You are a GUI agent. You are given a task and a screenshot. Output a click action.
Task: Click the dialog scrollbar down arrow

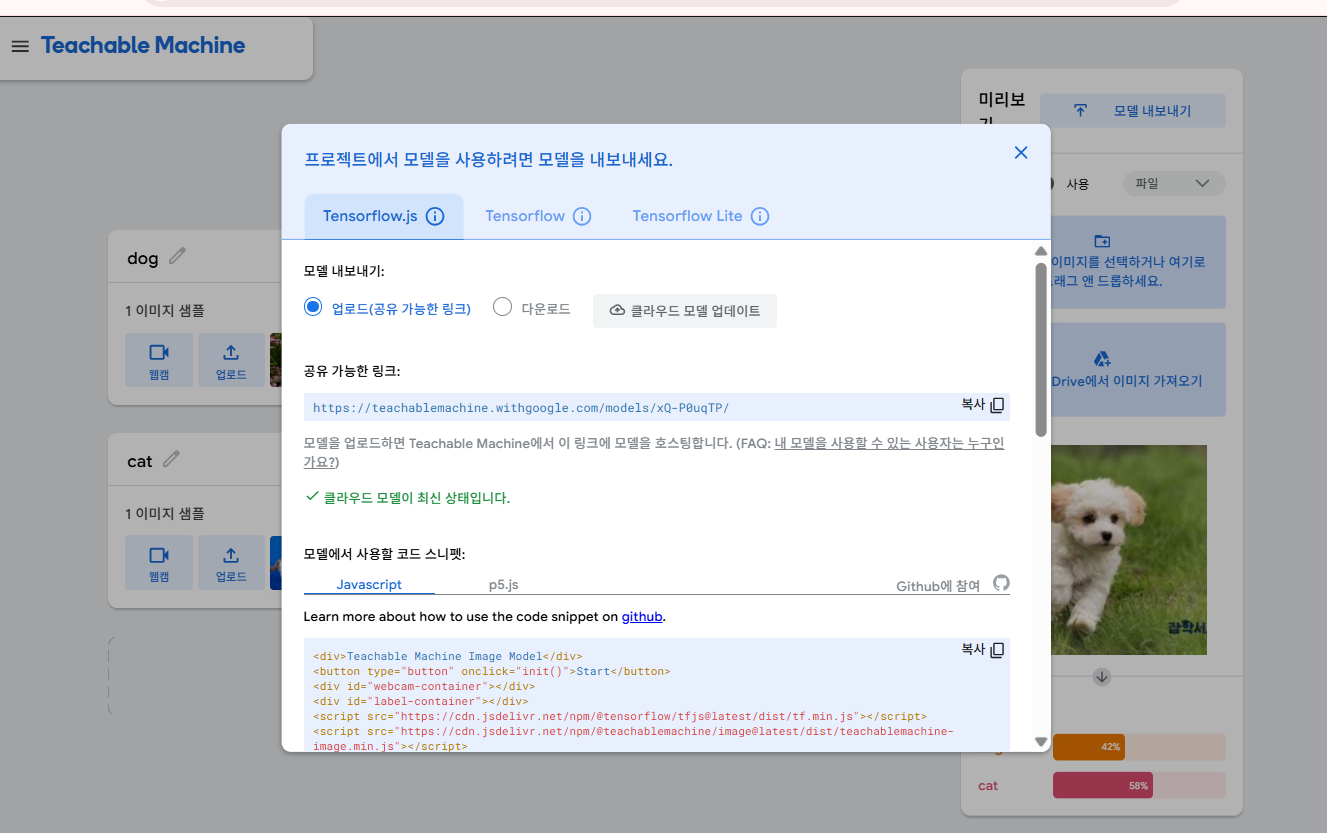coord(1041,742)
